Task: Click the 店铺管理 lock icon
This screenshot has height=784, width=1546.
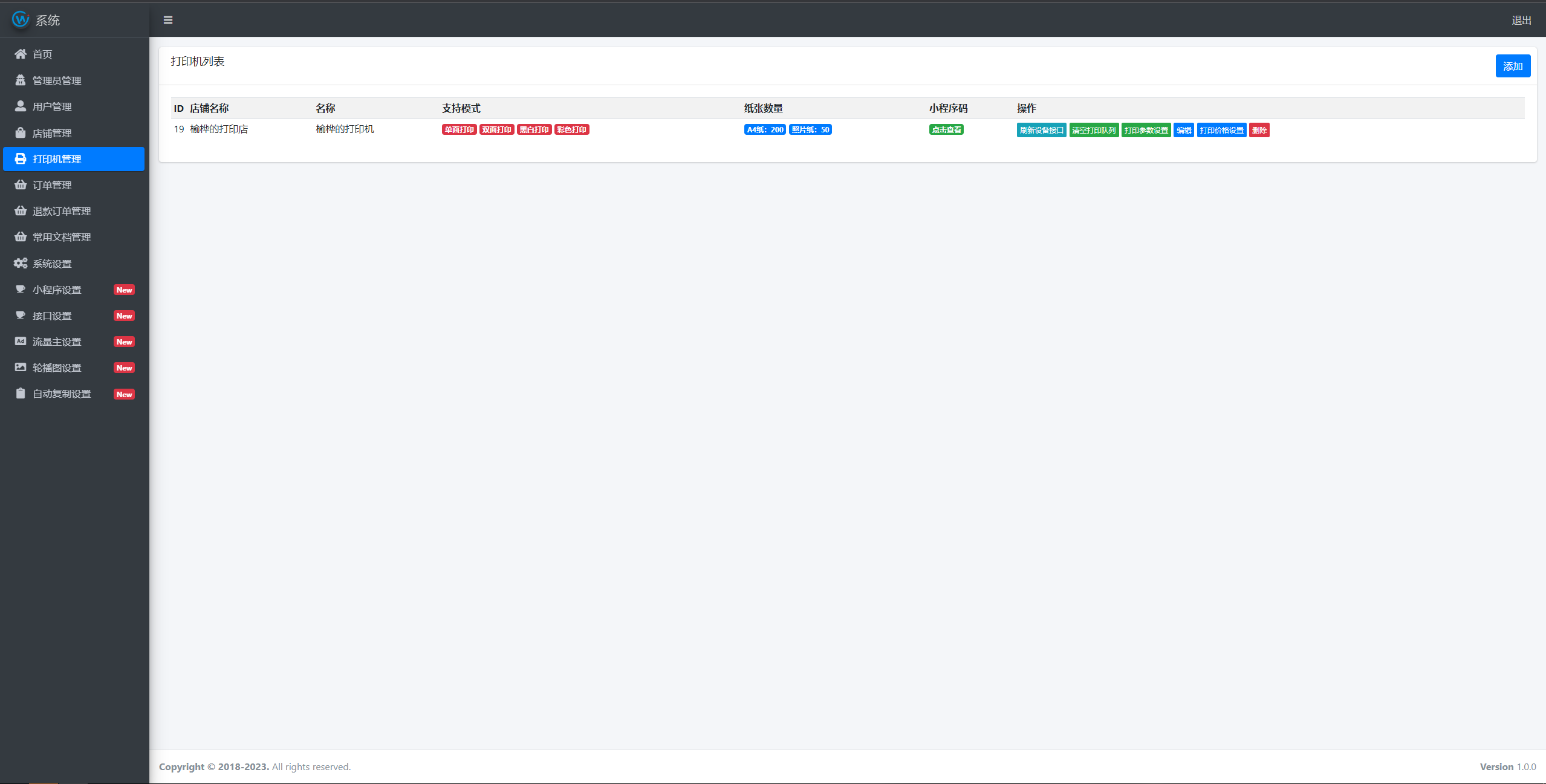Action: click(x=21, y=132)
